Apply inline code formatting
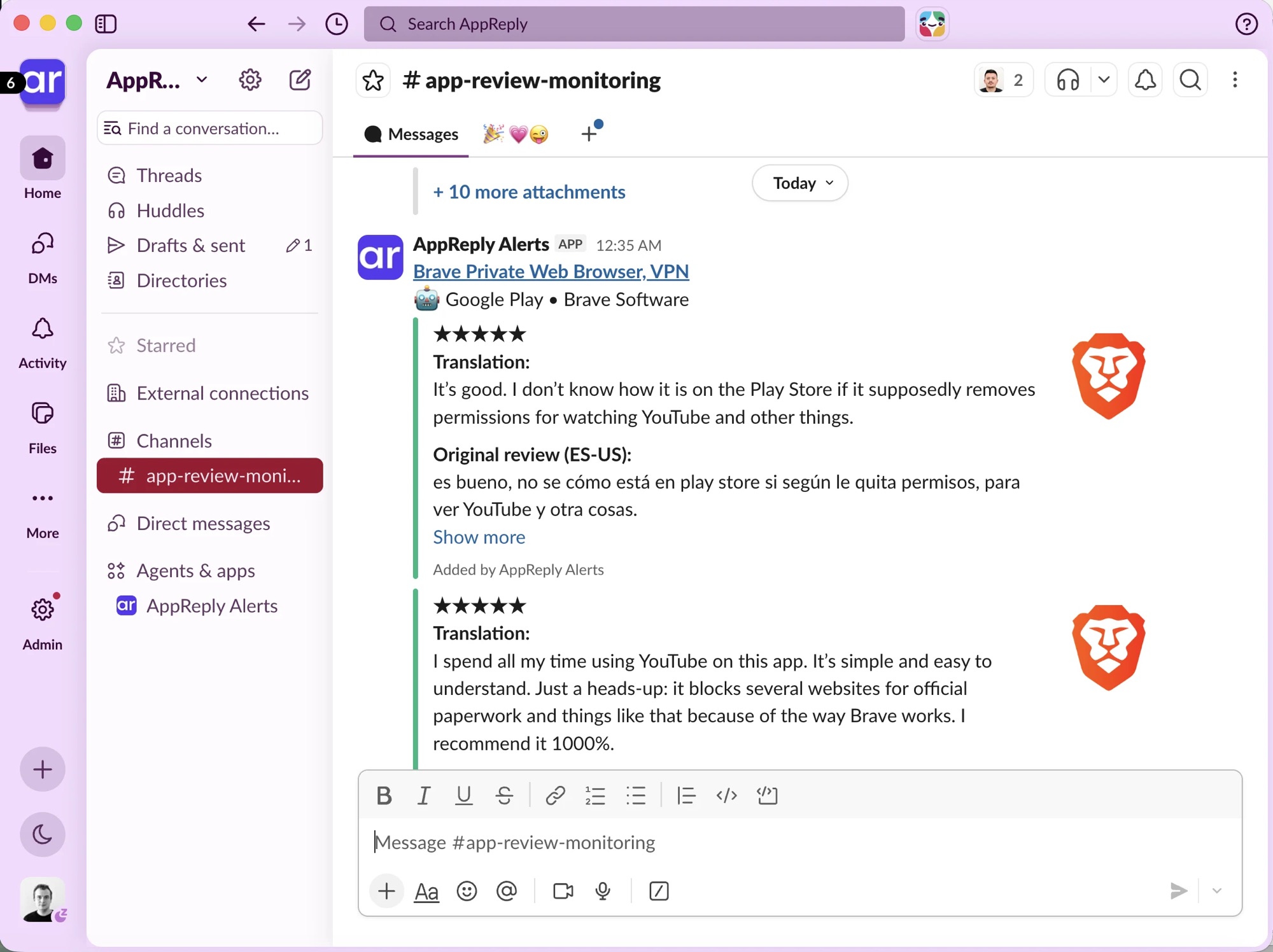Screen dimensions: 1273x952 click(726, 795)
